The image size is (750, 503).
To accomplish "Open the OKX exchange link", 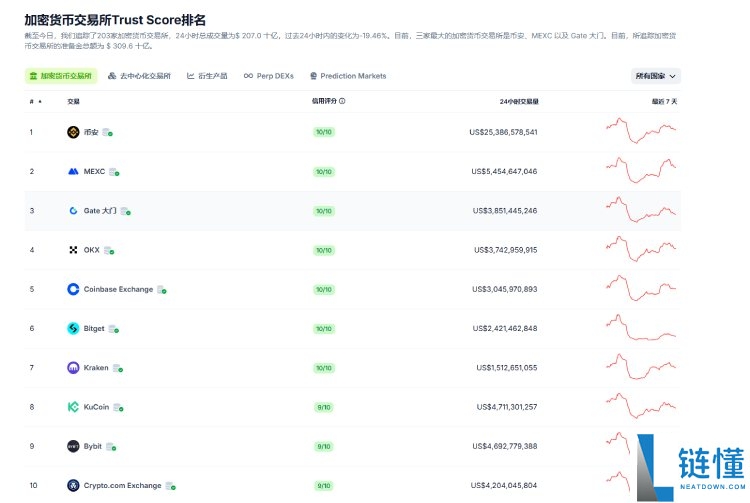I will [x=92, y=250].
